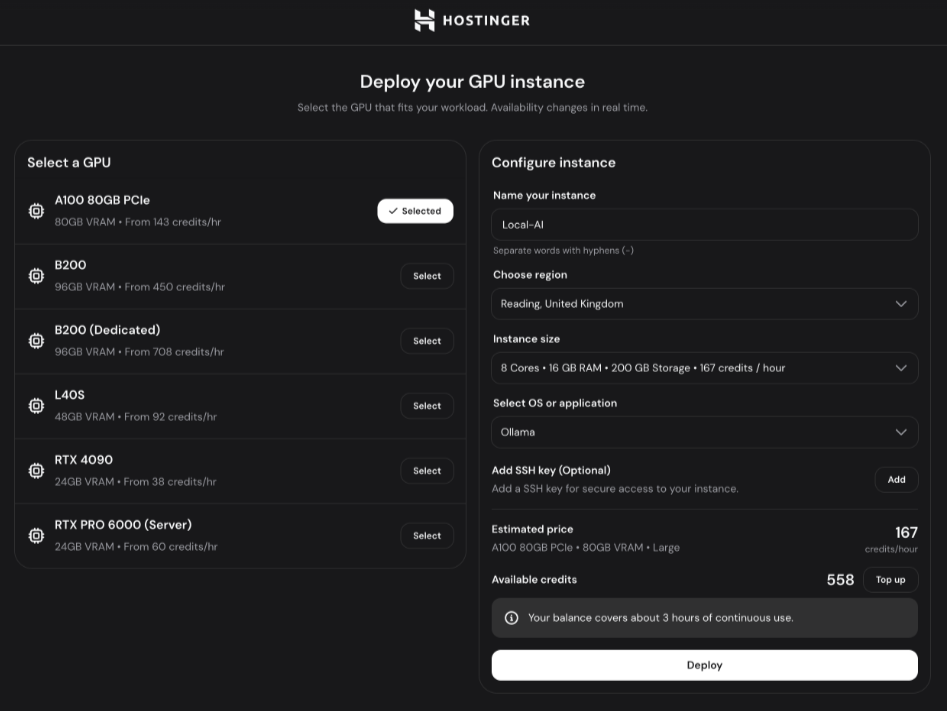Add an SSH key
947x711 pixels.
click(896, 480)
